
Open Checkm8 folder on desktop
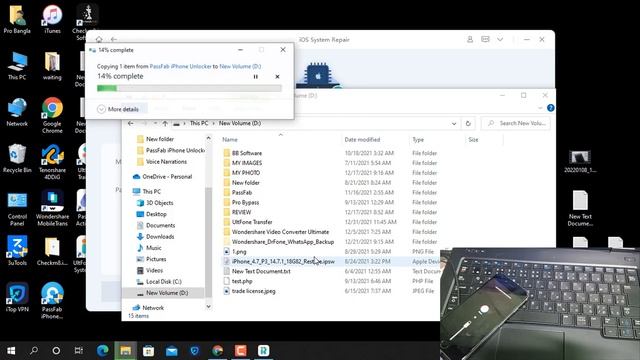pos(52,251)
